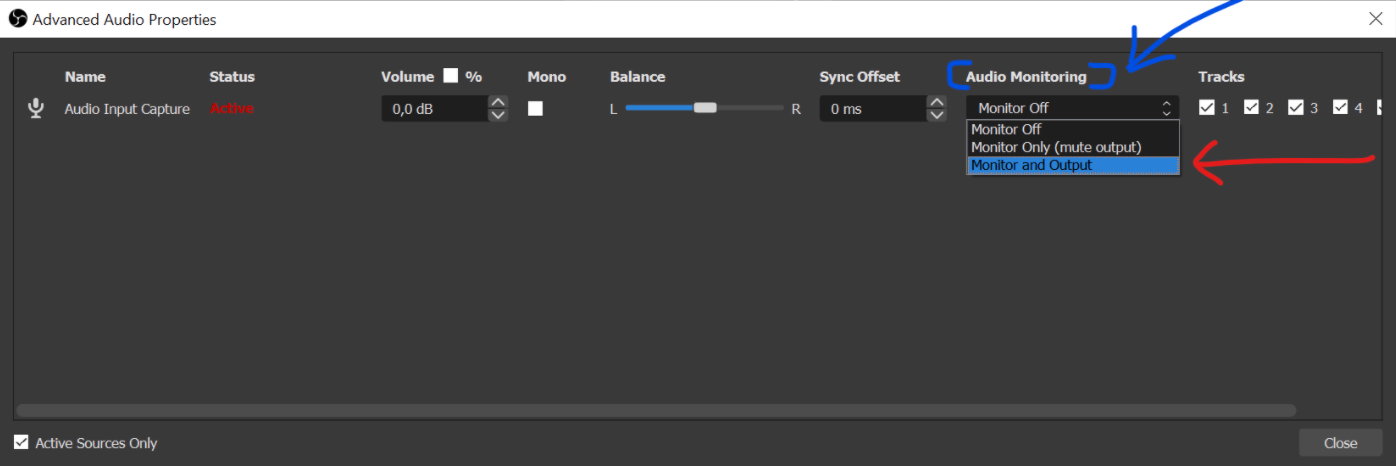Toggle track 3 checkbox
The image size is (1396, 466).
point(1295,108)
